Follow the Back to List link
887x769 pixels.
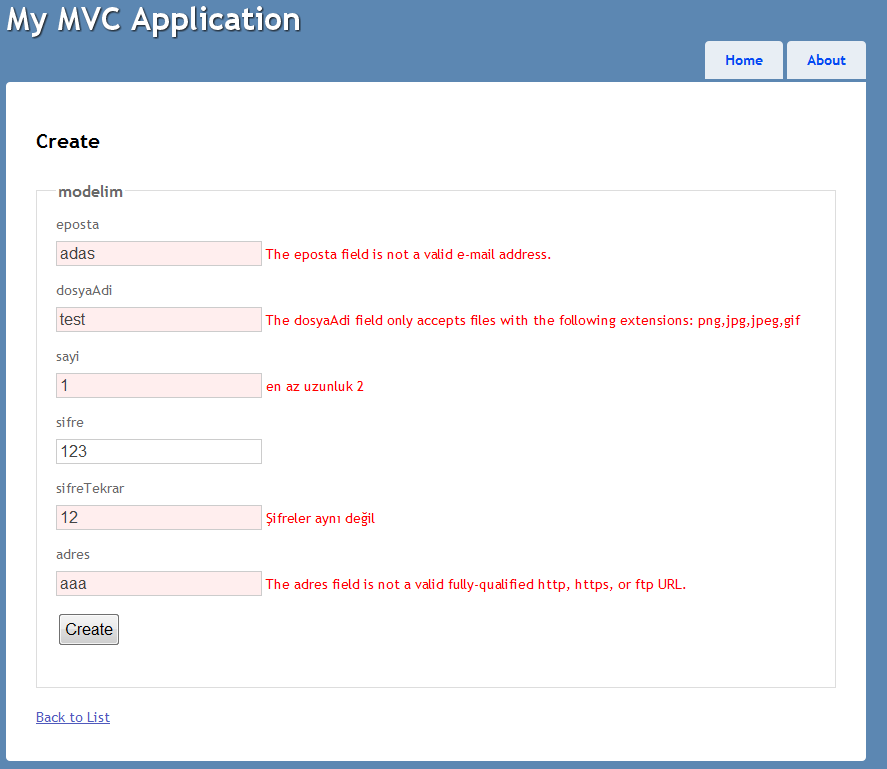pyautogui.click(x=73, y=717)
